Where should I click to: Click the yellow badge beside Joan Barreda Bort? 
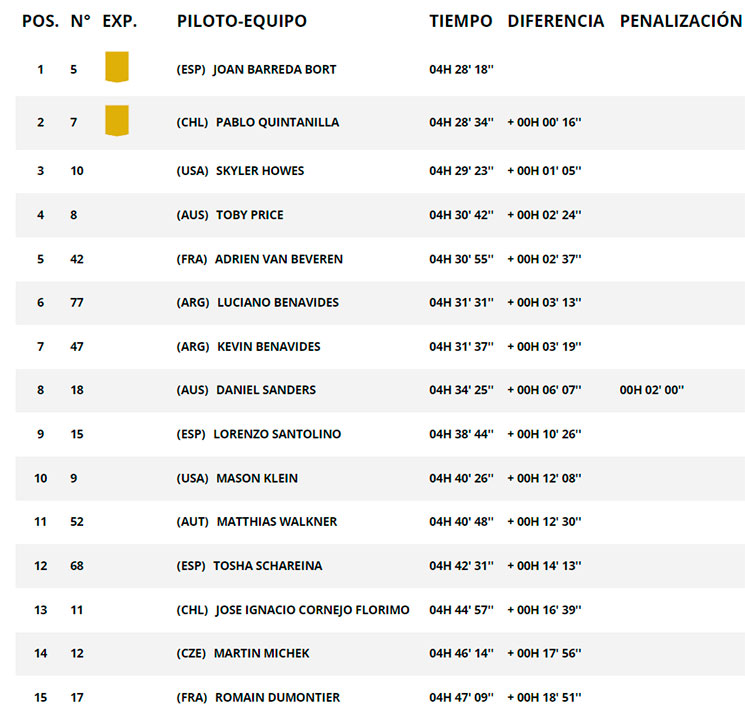(x=117, y=67)
